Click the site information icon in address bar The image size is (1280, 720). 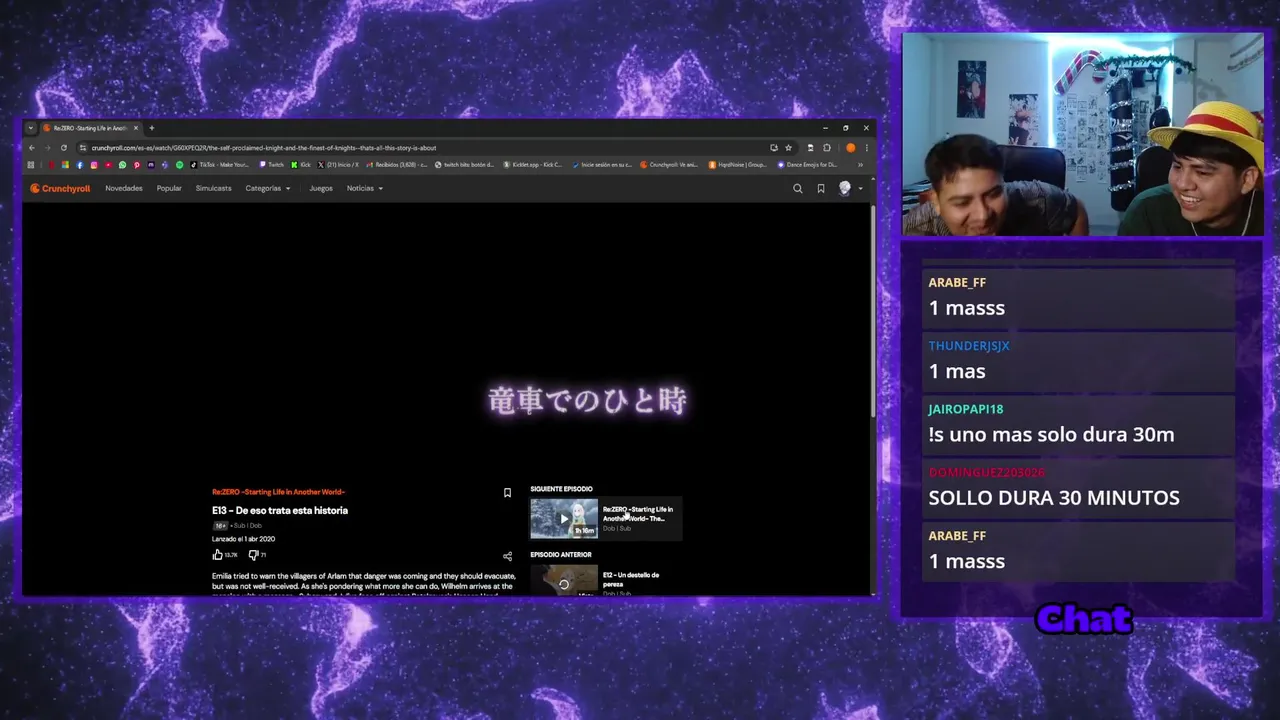83,148
